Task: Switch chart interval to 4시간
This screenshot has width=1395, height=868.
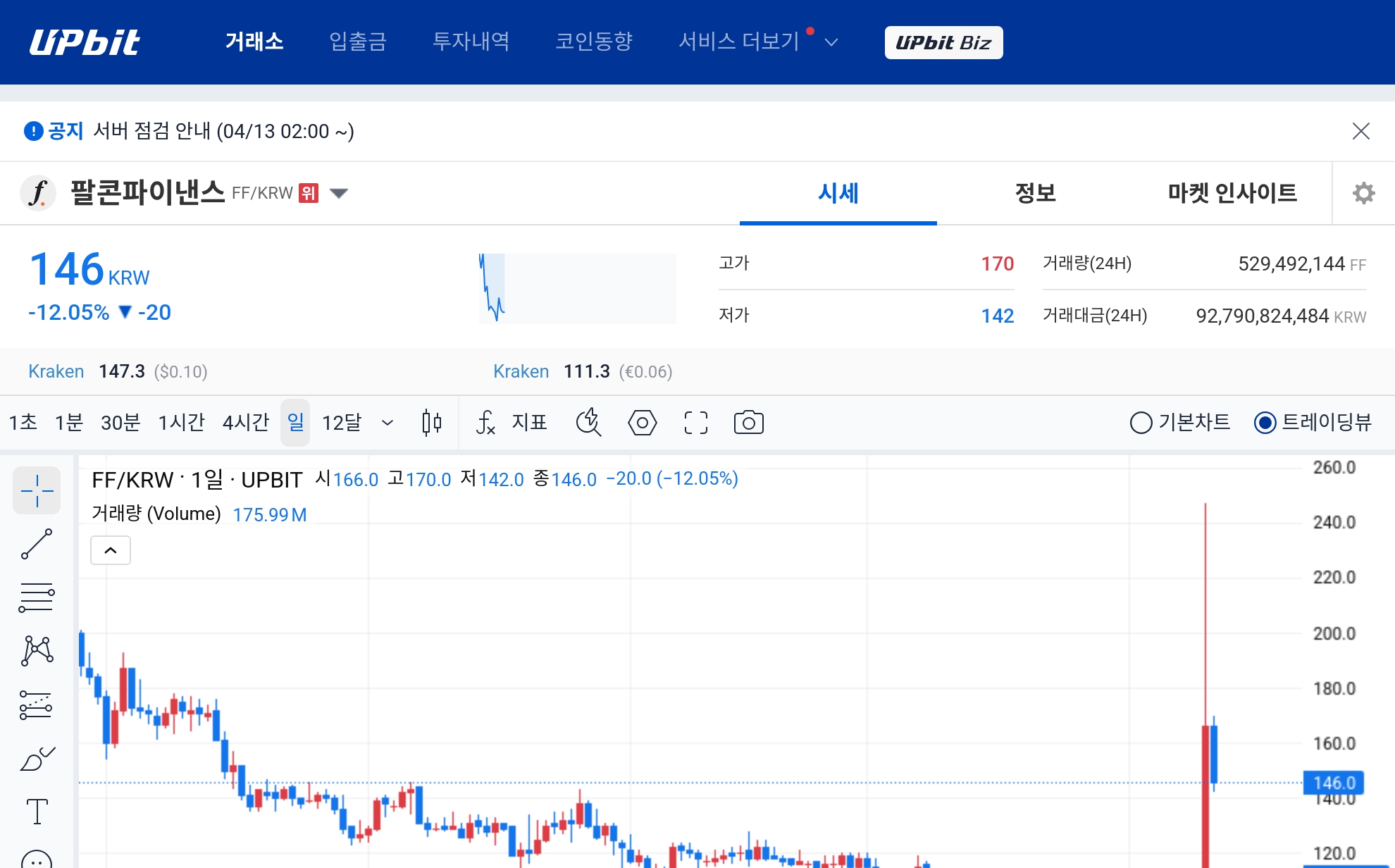Action: (x=244, y=422)
